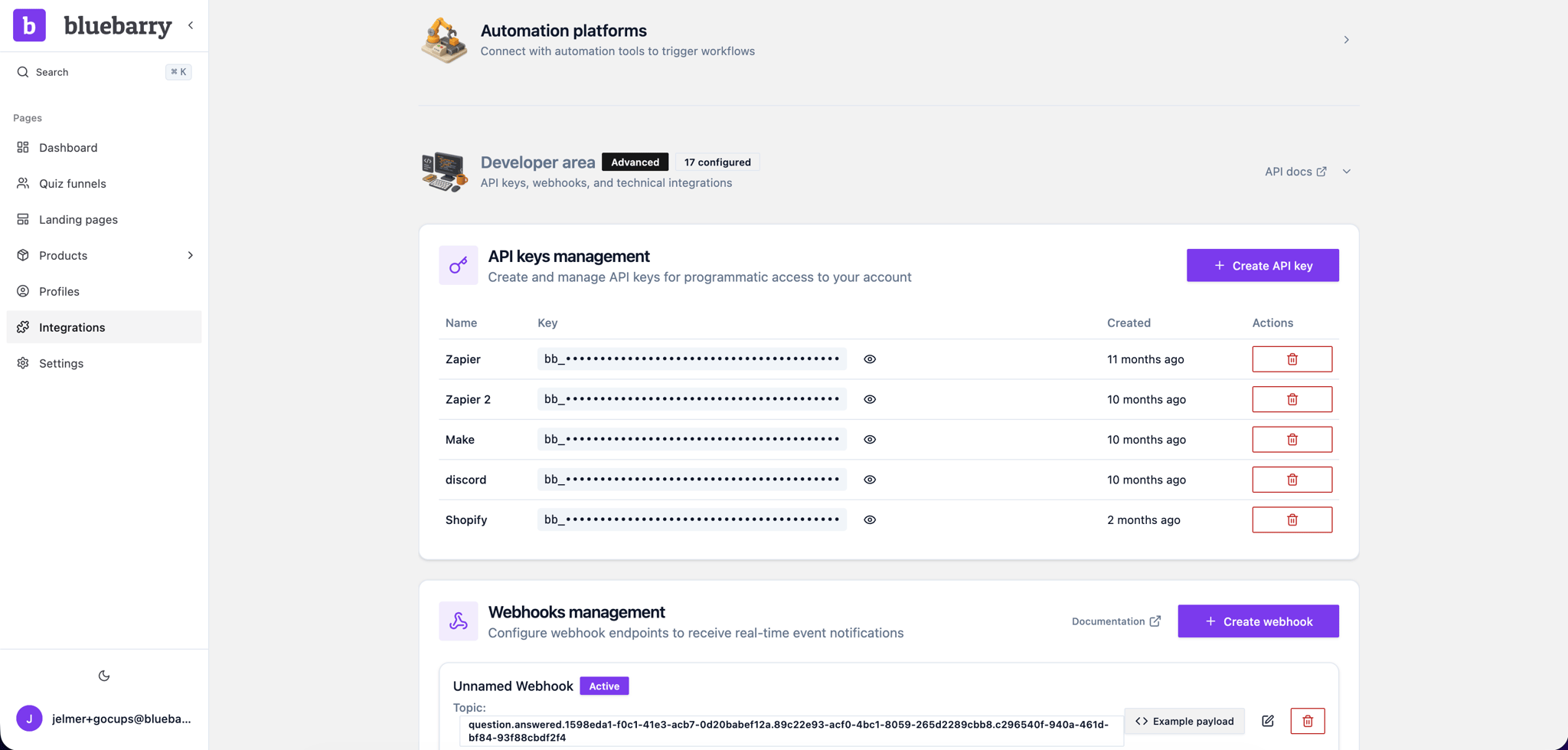Open the Landing pages icon in sidebar
This screenshot has height=750, width=1568.
coord(23,219)
